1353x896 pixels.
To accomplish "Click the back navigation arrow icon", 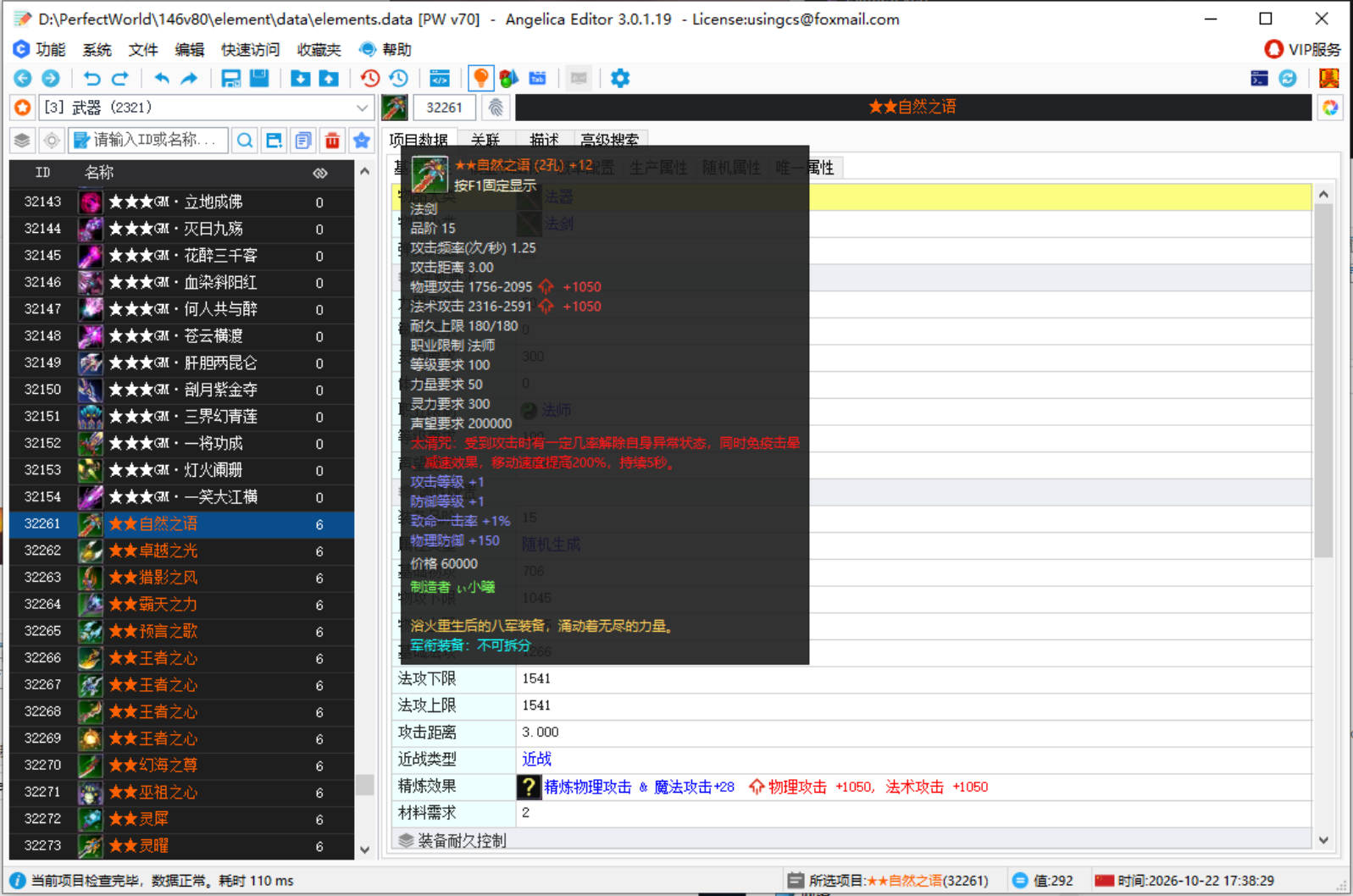I will (23, 79).
